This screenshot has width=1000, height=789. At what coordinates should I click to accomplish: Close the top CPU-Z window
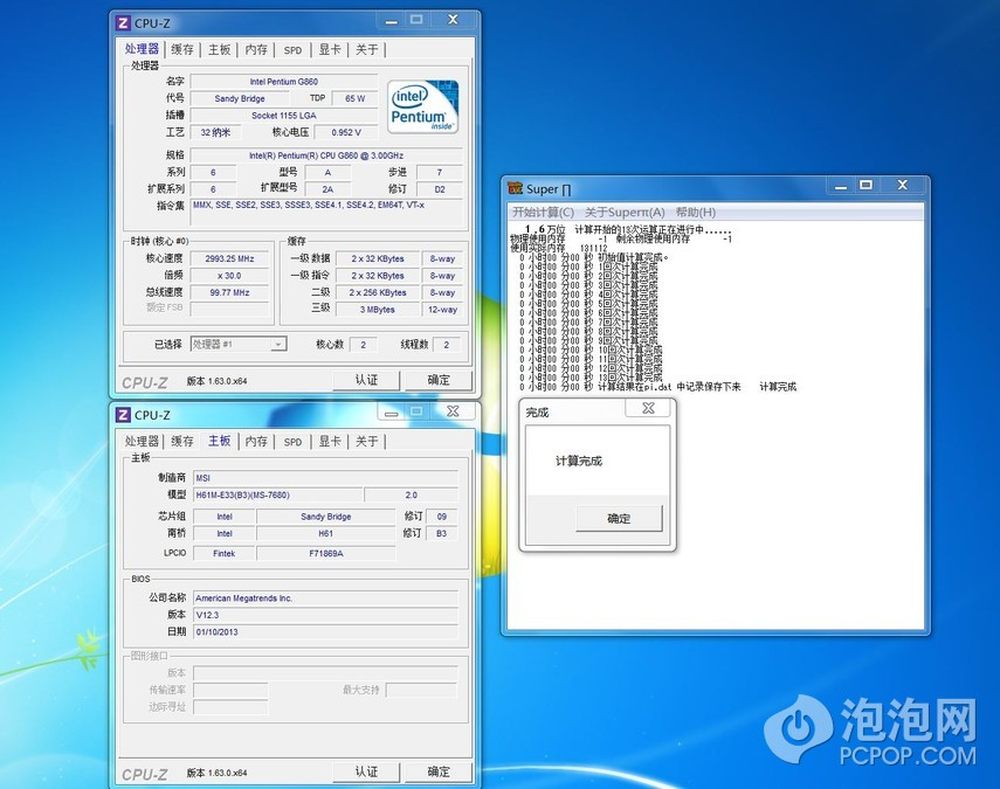pyautogui.click(x=453, y=20)
